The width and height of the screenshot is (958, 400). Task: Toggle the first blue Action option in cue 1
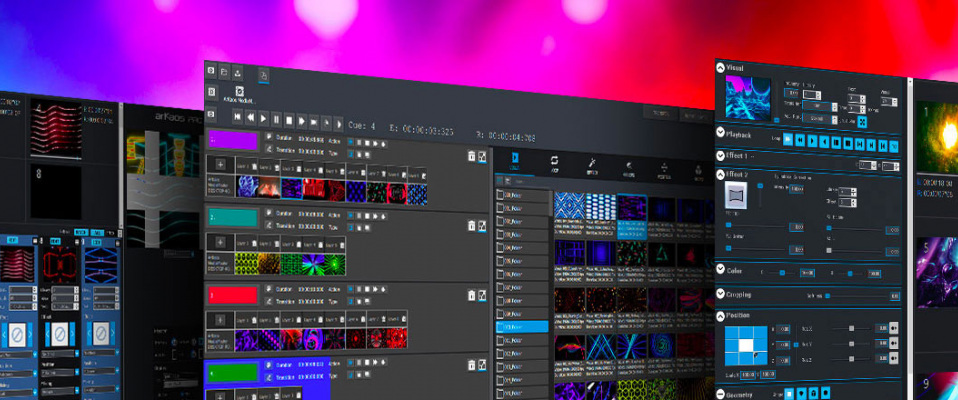351,142
